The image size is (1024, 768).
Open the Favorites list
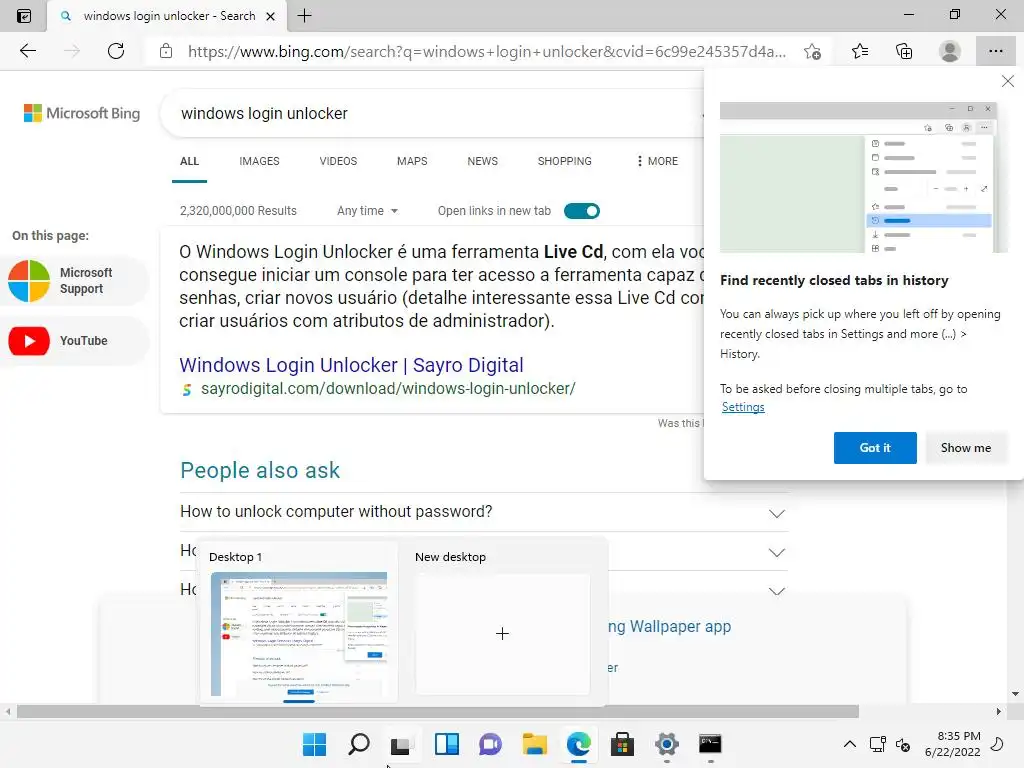click(x=860, y=51)
